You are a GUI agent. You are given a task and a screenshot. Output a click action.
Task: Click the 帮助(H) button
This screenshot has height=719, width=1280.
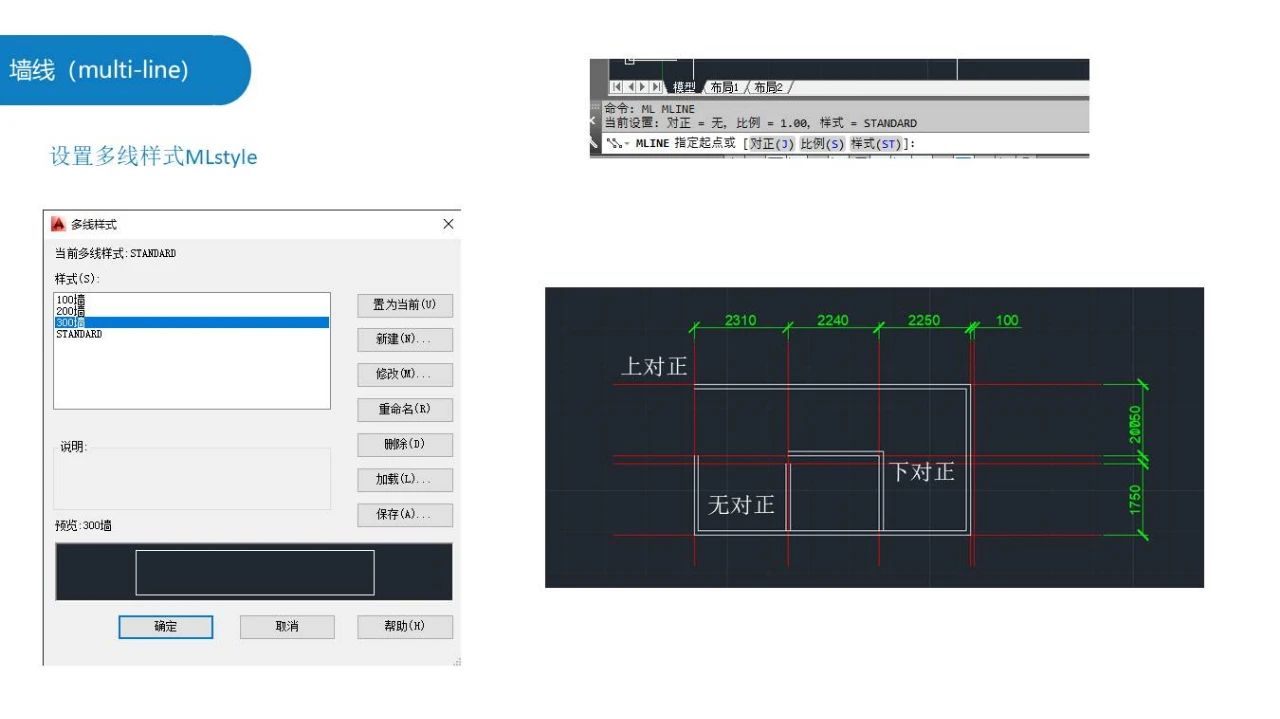[405, 627]
